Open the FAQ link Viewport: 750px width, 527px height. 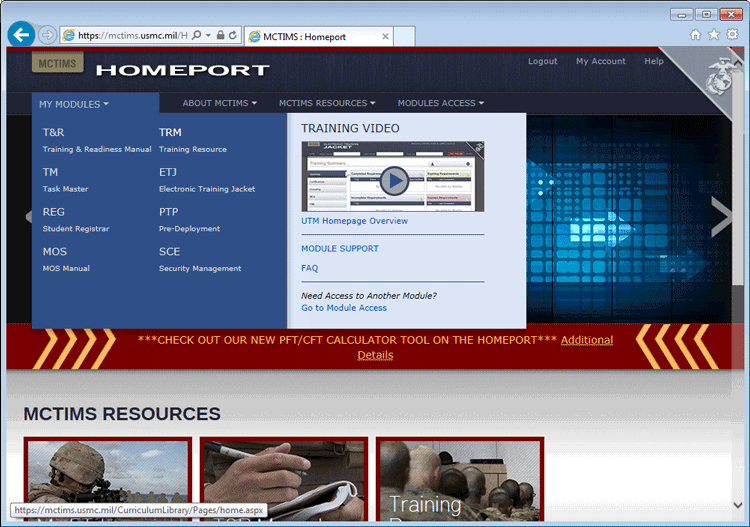click(x=309, y=268)
